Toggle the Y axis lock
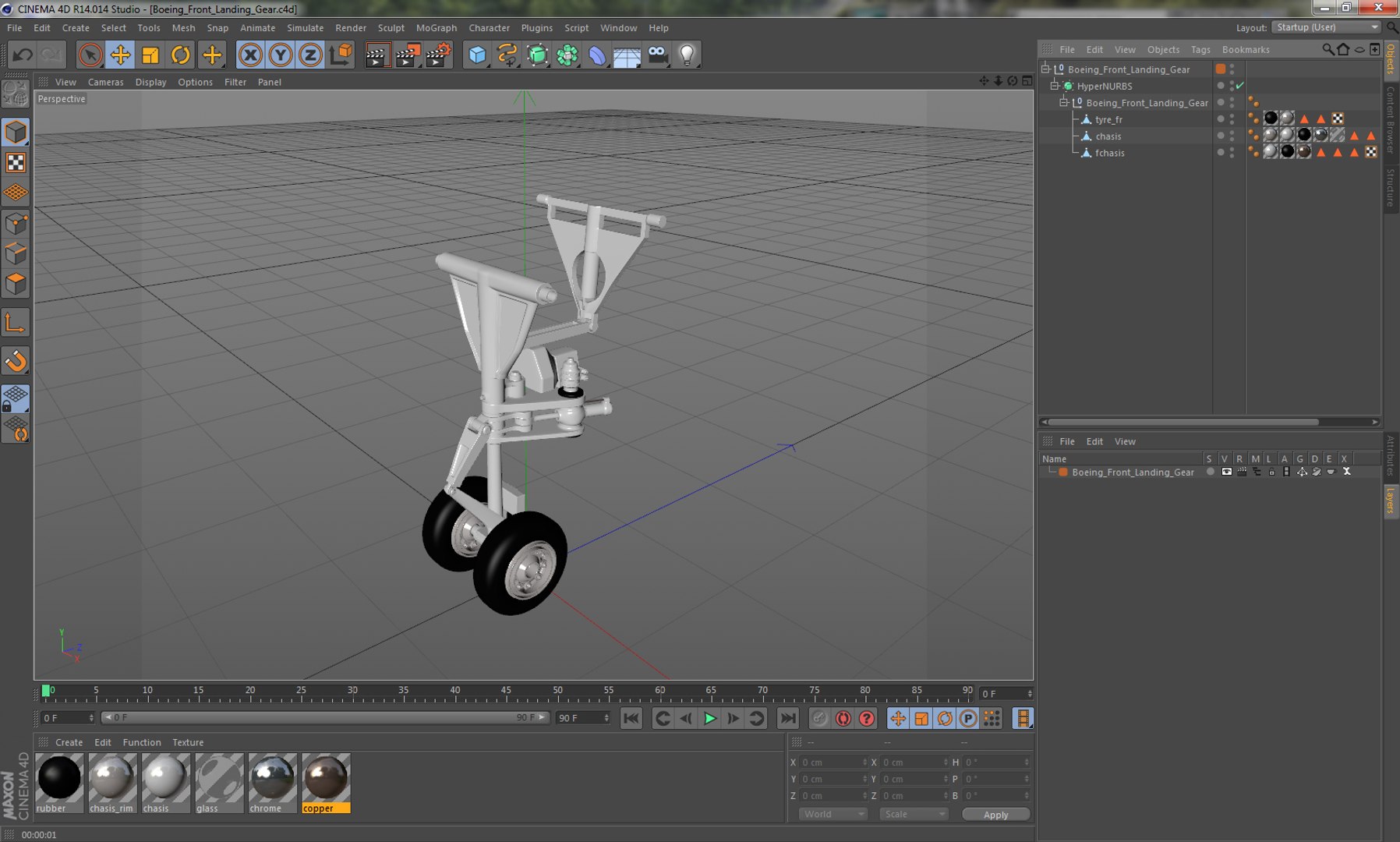1400x842 pixels. pos(281,55)
